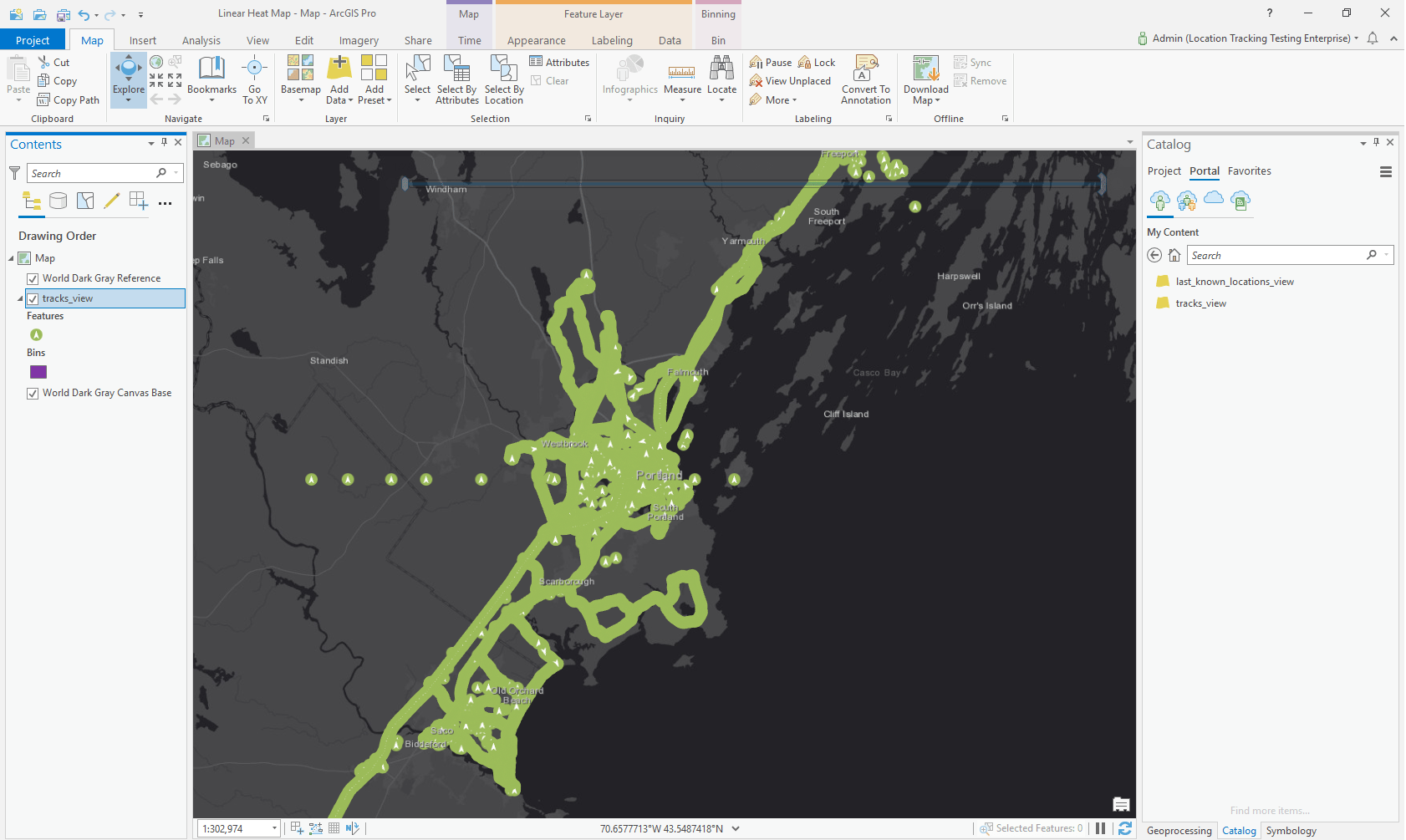The height and width of the screenshot is (840, 1406).
Task: Toggle visibility of the tracks_view layer
Action: [x=32, y=298]
